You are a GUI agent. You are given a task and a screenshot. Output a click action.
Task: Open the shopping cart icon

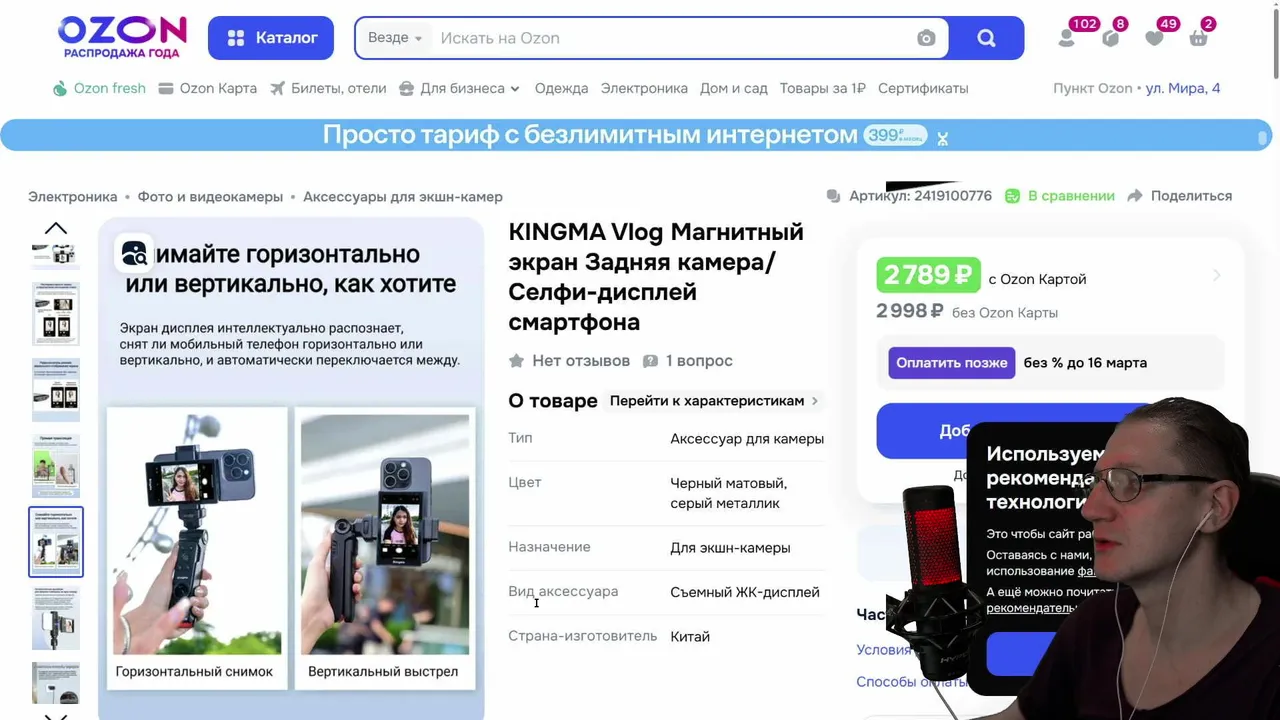pyautogui.click(x=1198, y=38)
